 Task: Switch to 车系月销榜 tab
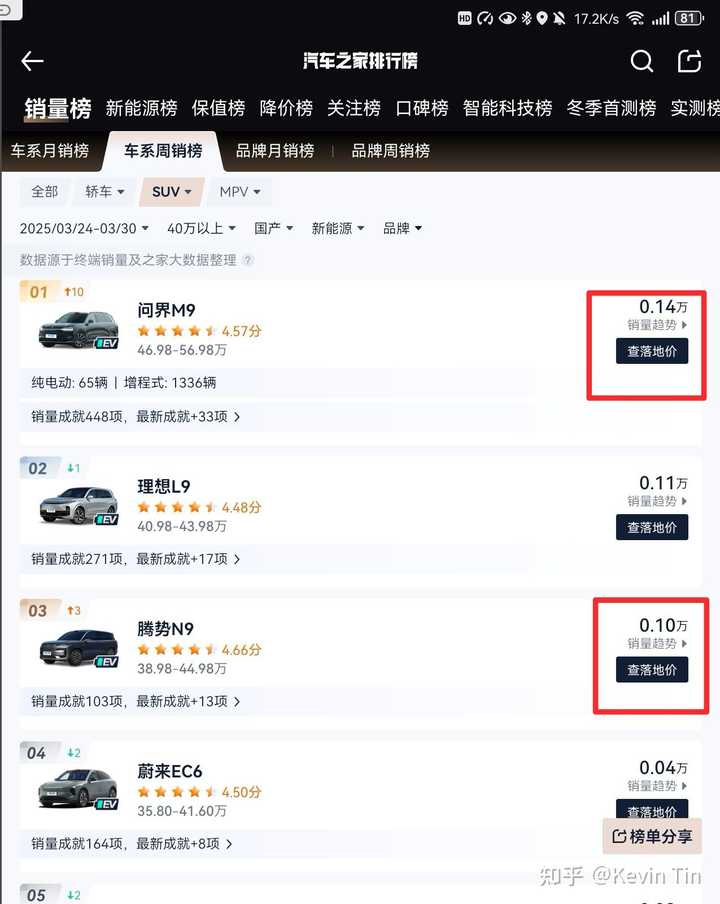tap(50, 151)
